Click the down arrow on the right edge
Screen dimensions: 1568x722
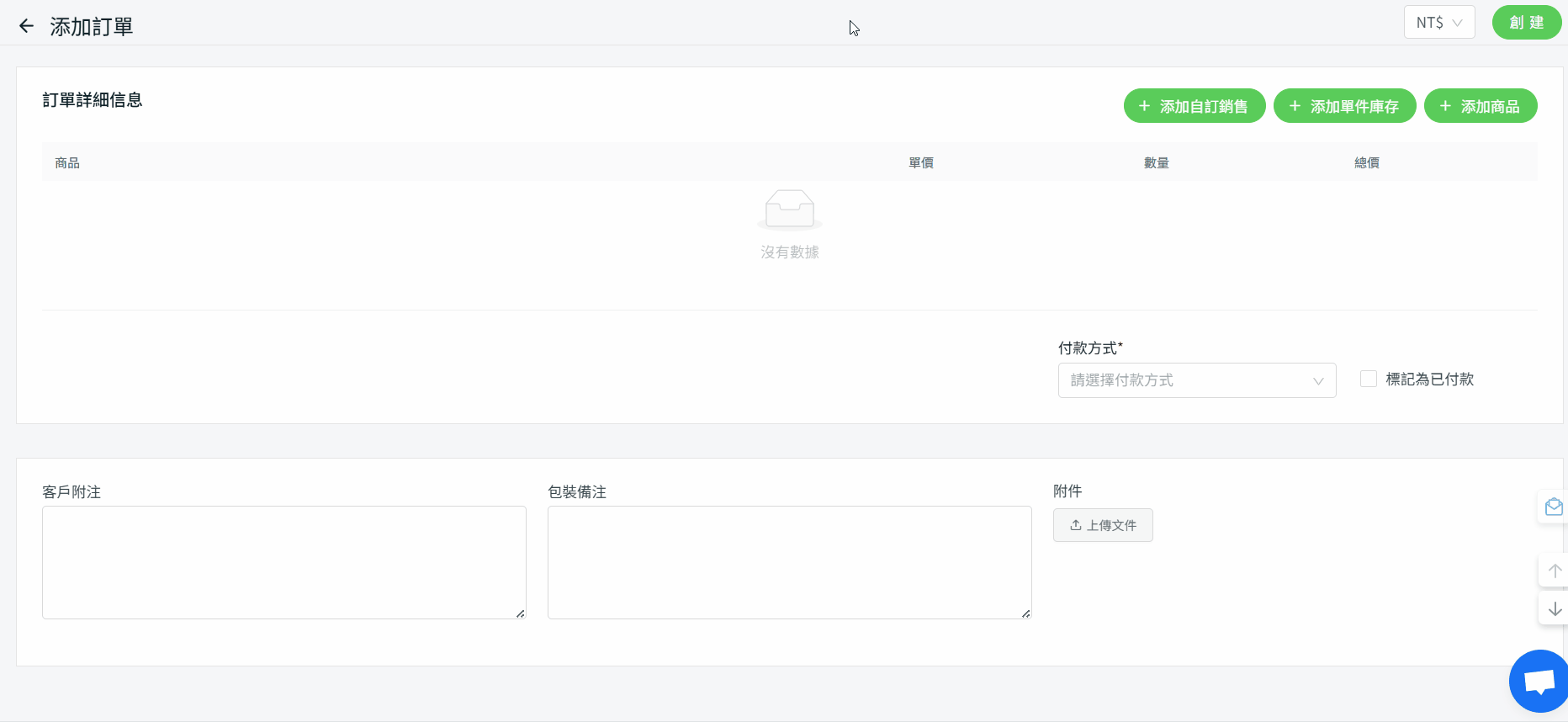pyautogui.click(x=1555, y=608)
